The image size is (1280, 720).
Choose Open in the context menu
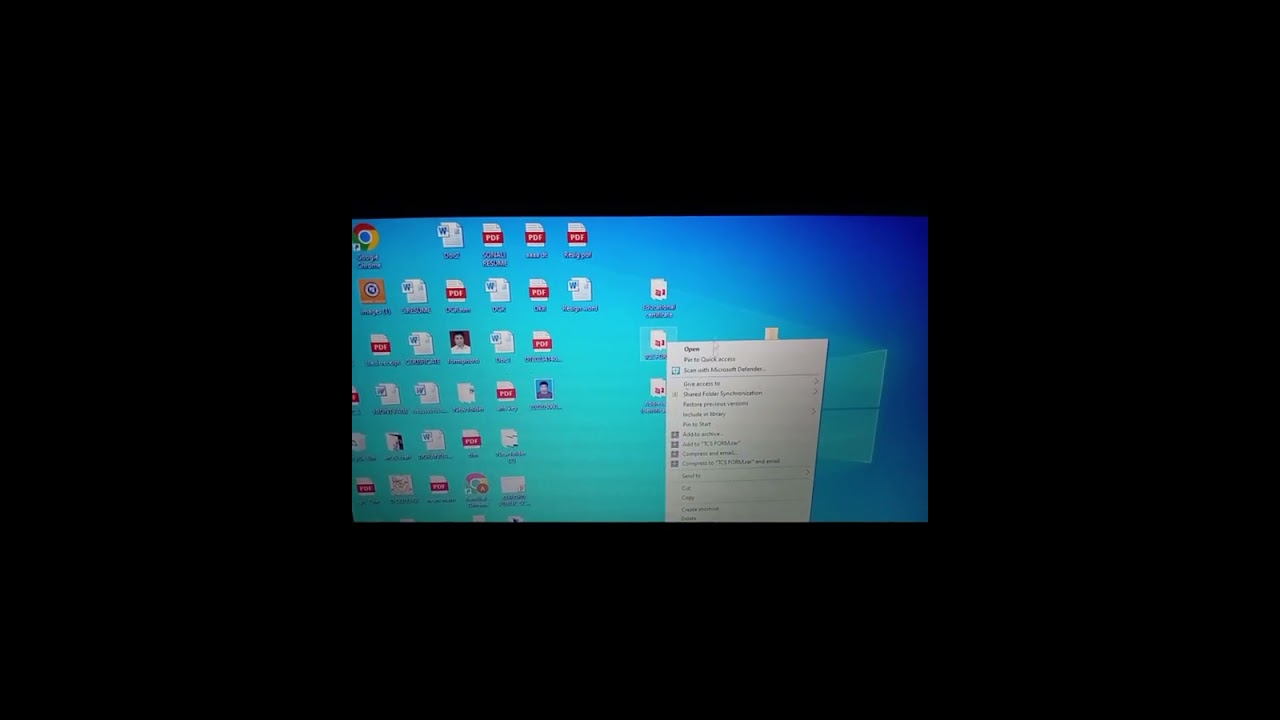pyautogui.click(x=692, y=349)
